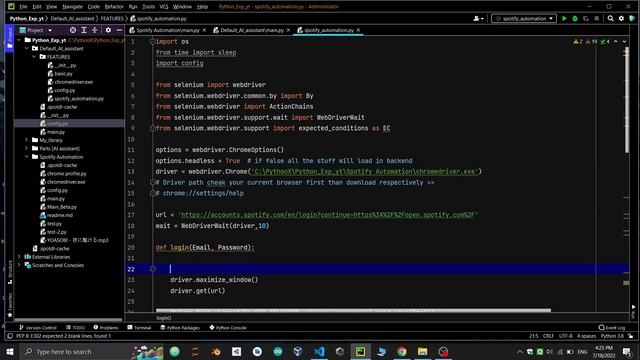Toggle fold marker at line 22
640x360 pixels.
153,269
